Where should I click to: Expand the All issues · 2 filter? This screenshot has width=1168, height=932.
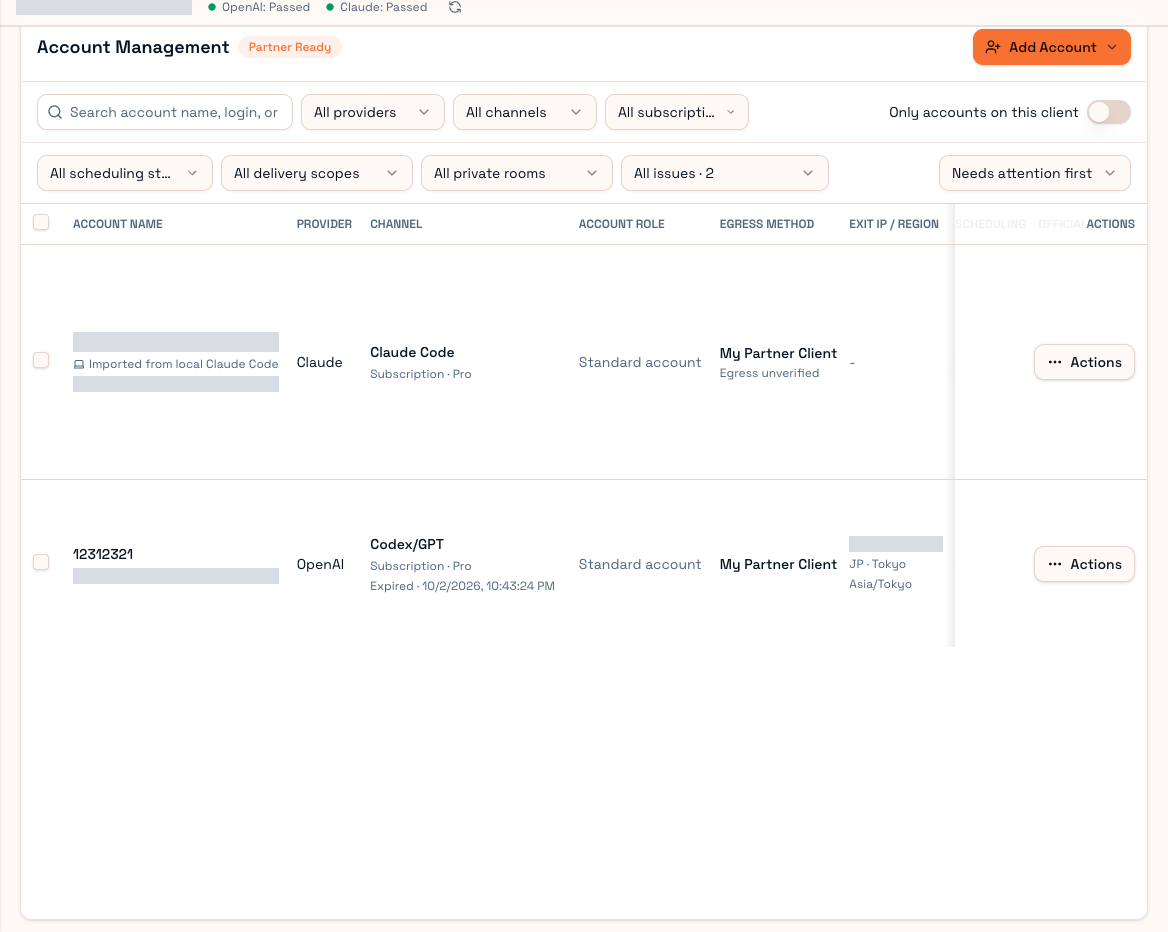724,174
